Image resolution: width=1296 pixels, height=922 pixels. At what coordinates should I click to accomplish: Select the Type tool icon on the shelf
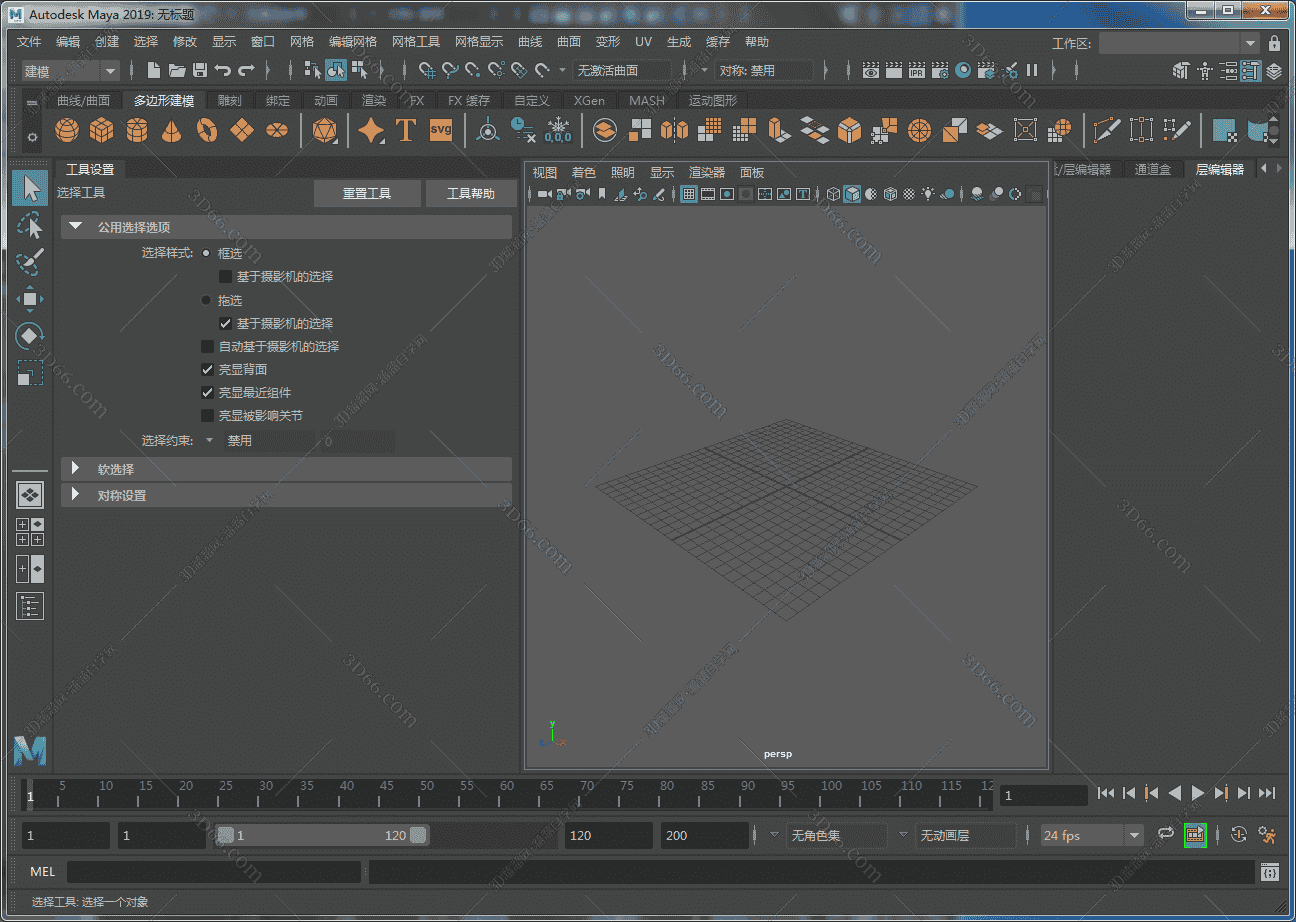(406, 130)
